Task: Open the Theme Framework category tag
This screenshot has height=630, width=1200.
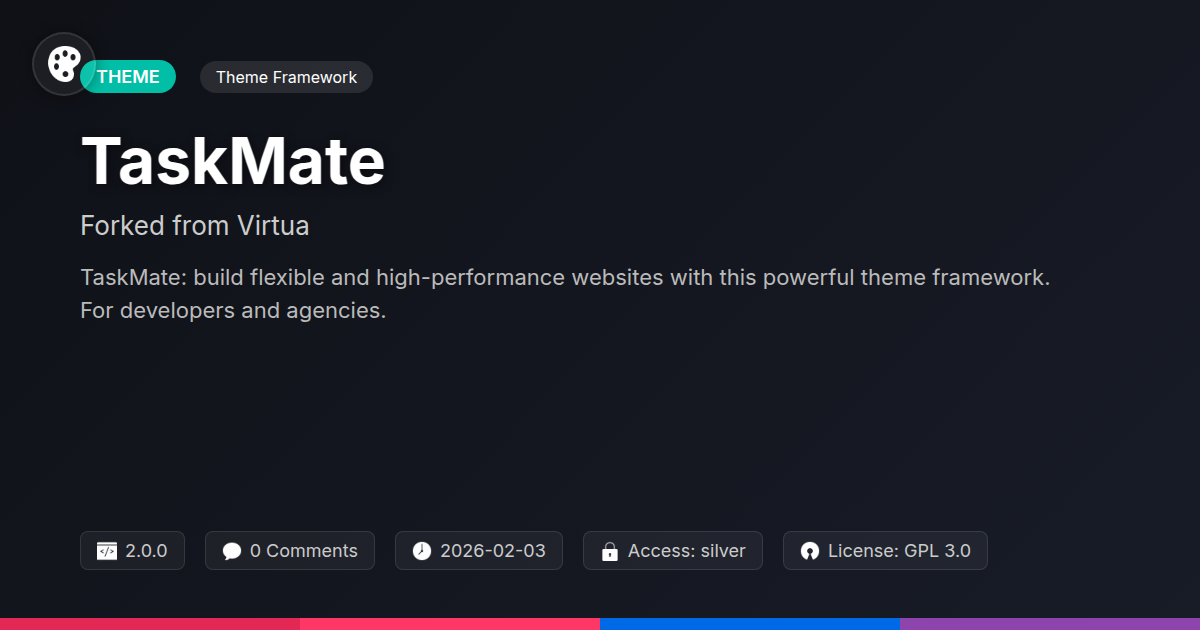Action: click(286, 77)
